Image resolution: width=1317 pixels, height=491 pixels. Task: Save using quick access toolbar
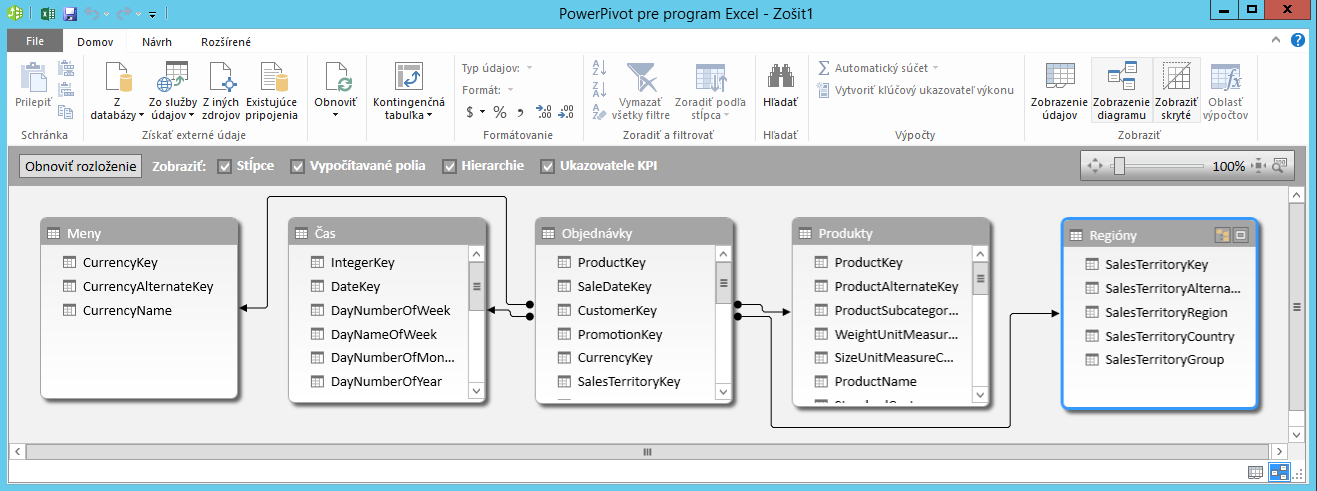70,14
